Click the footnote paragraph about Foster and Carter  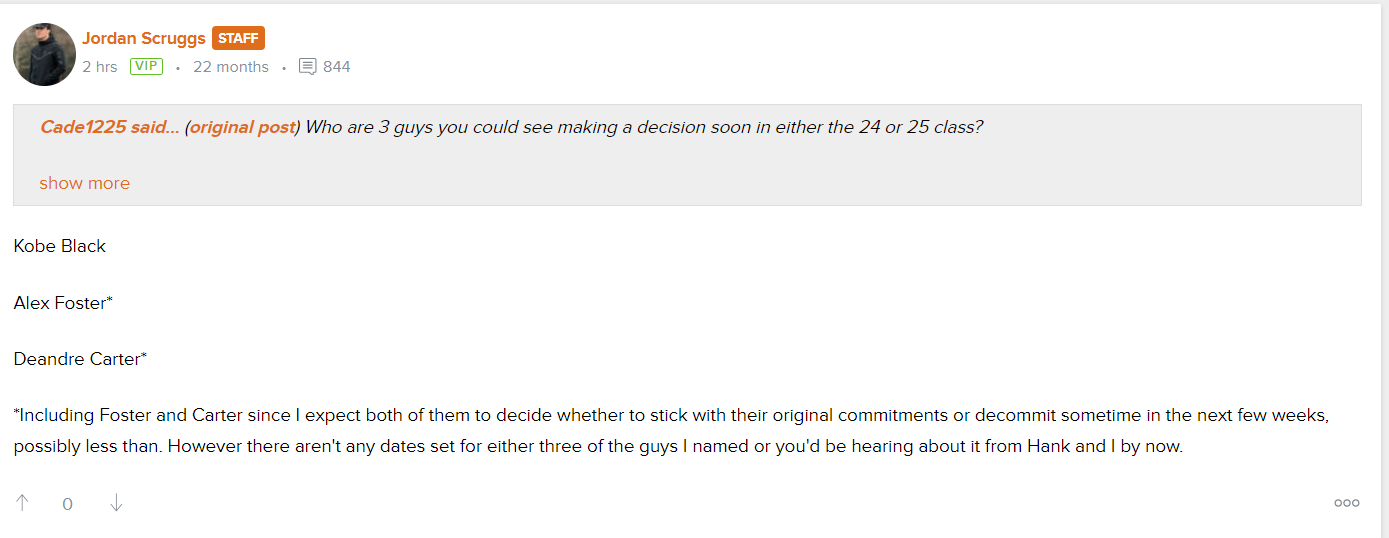point(671,431)
